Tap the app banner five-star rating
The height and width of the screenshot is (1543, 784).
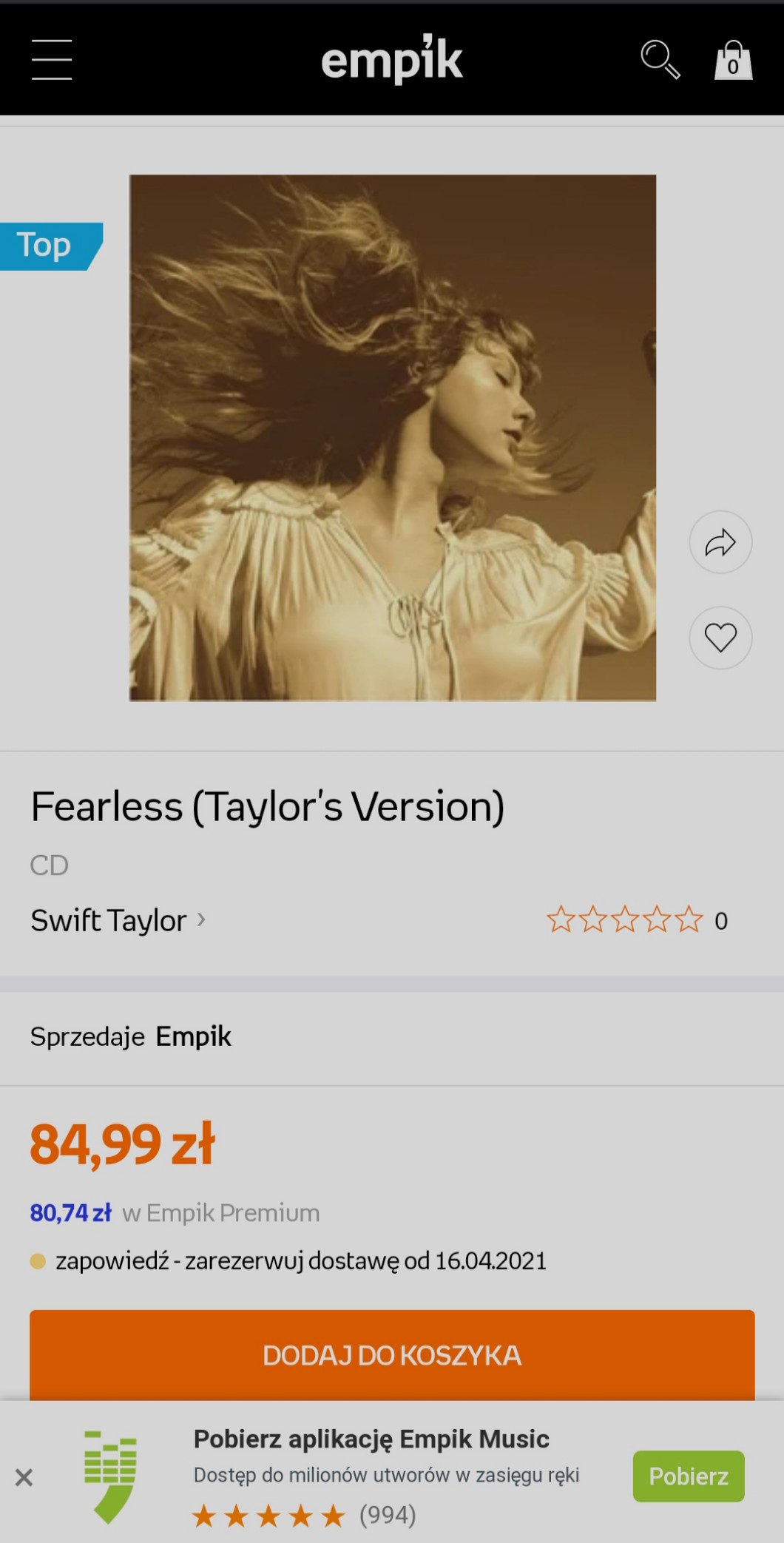click(x=269, y=1516)
